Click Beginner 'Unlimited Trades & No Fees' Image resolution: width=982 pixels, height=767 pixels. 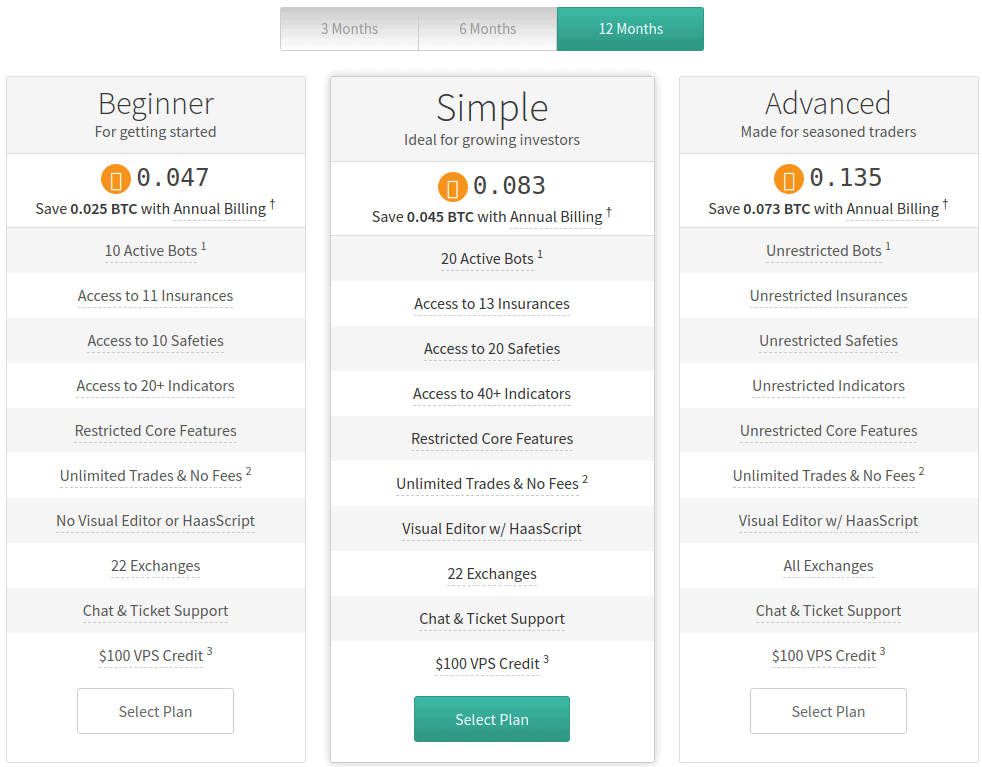point(151,476)
